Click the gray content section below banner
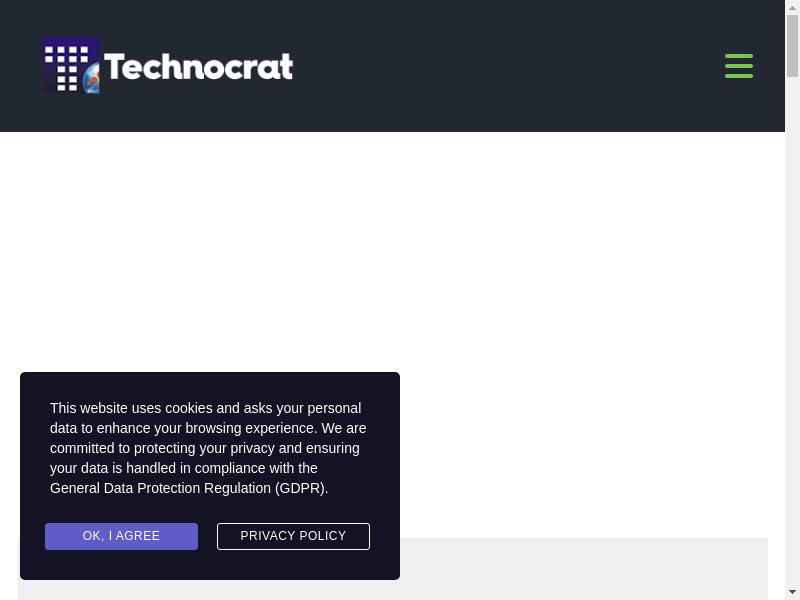The height and width of the screenshot is (600, 800). point(580,568)
